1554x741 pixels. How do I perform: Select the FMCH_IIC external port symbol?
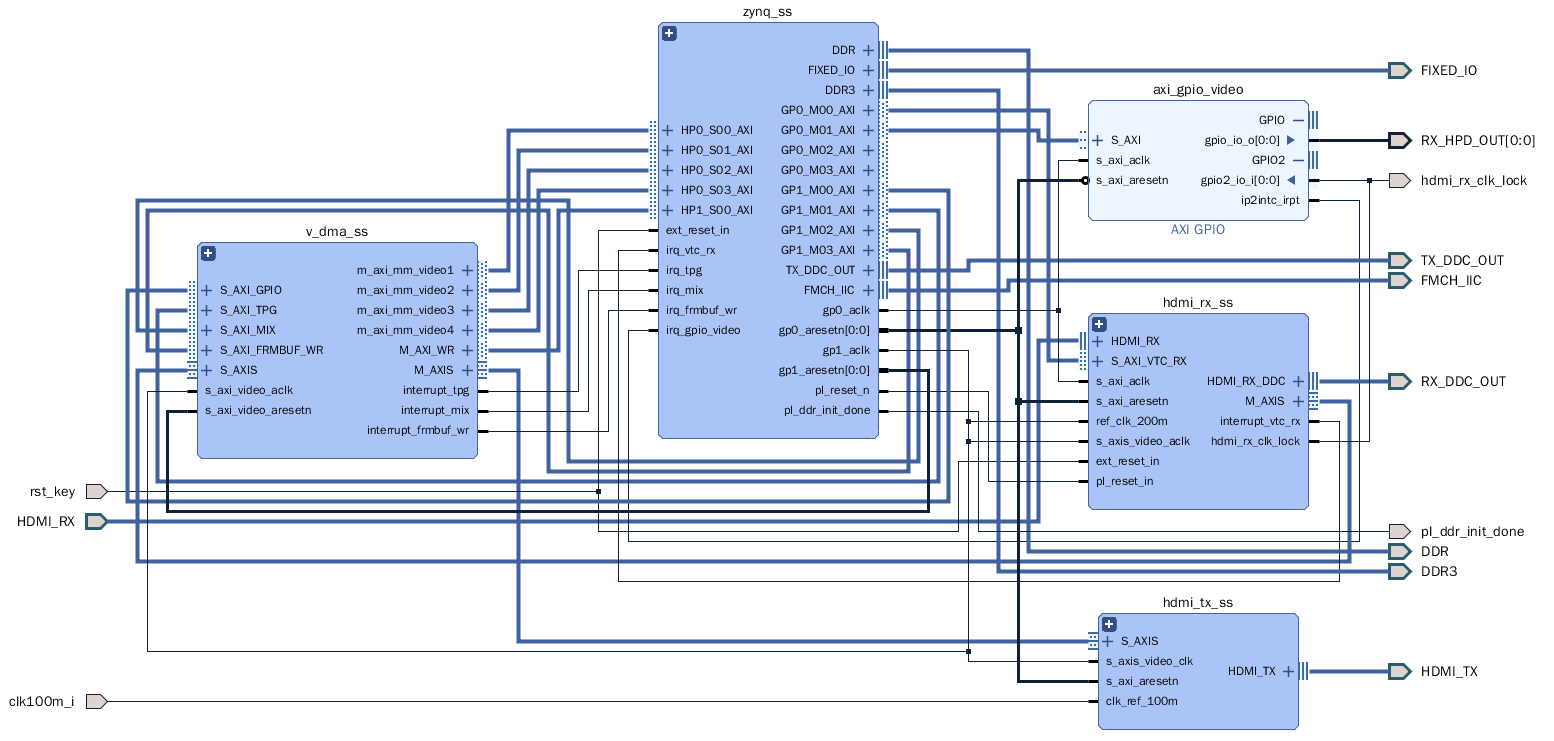click(1399, 280)
